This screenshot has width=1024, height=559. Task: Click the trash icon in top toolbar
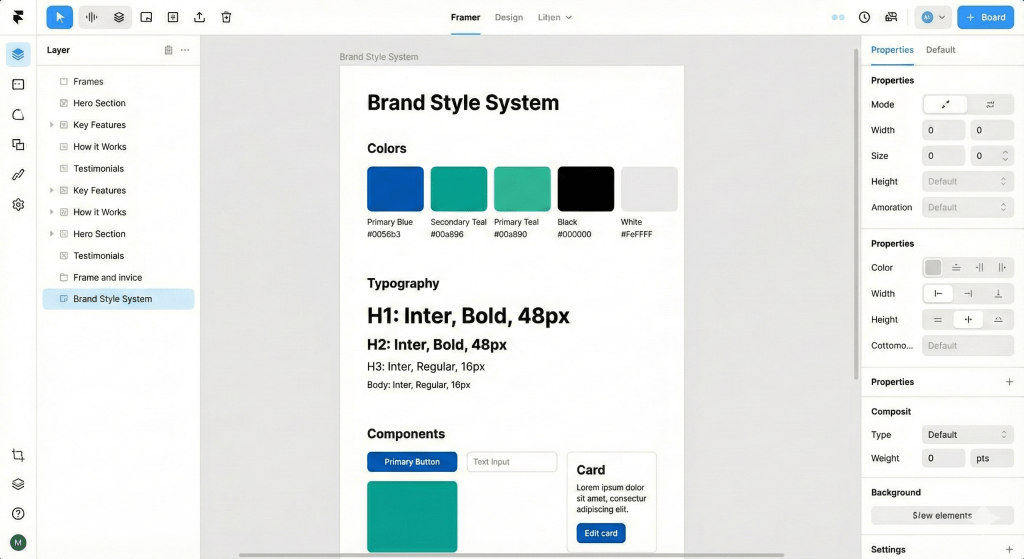(x=226, y=17)
